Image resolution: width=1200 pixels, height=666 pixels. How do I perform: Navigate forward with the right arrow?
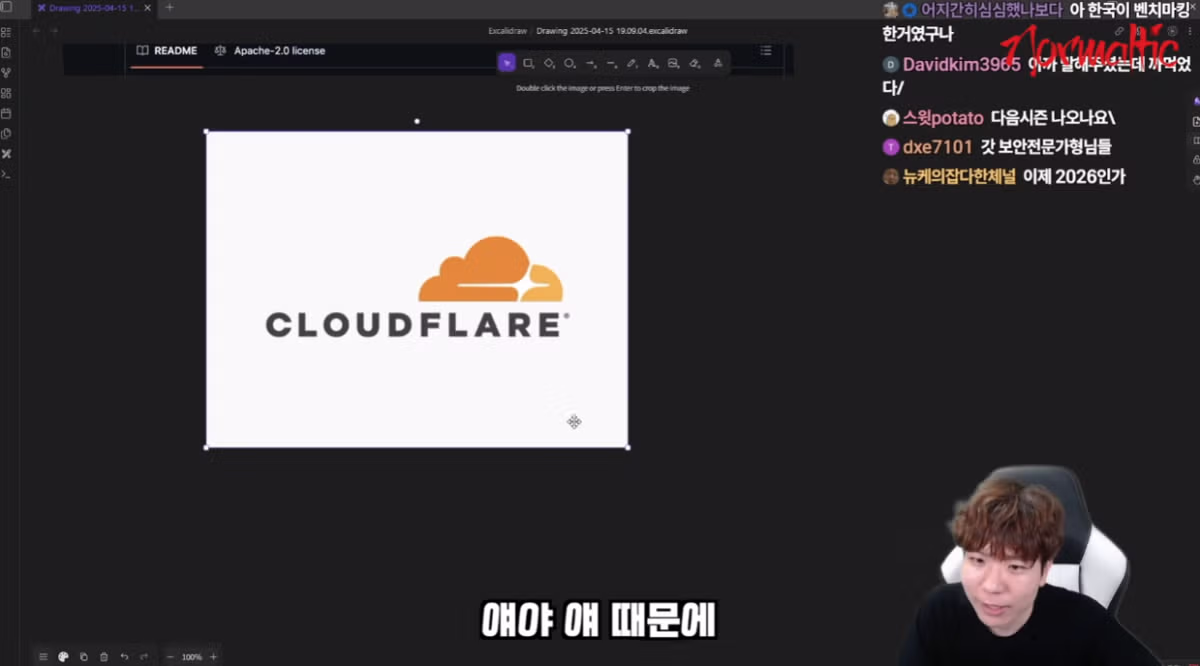(x=53, y=30)
